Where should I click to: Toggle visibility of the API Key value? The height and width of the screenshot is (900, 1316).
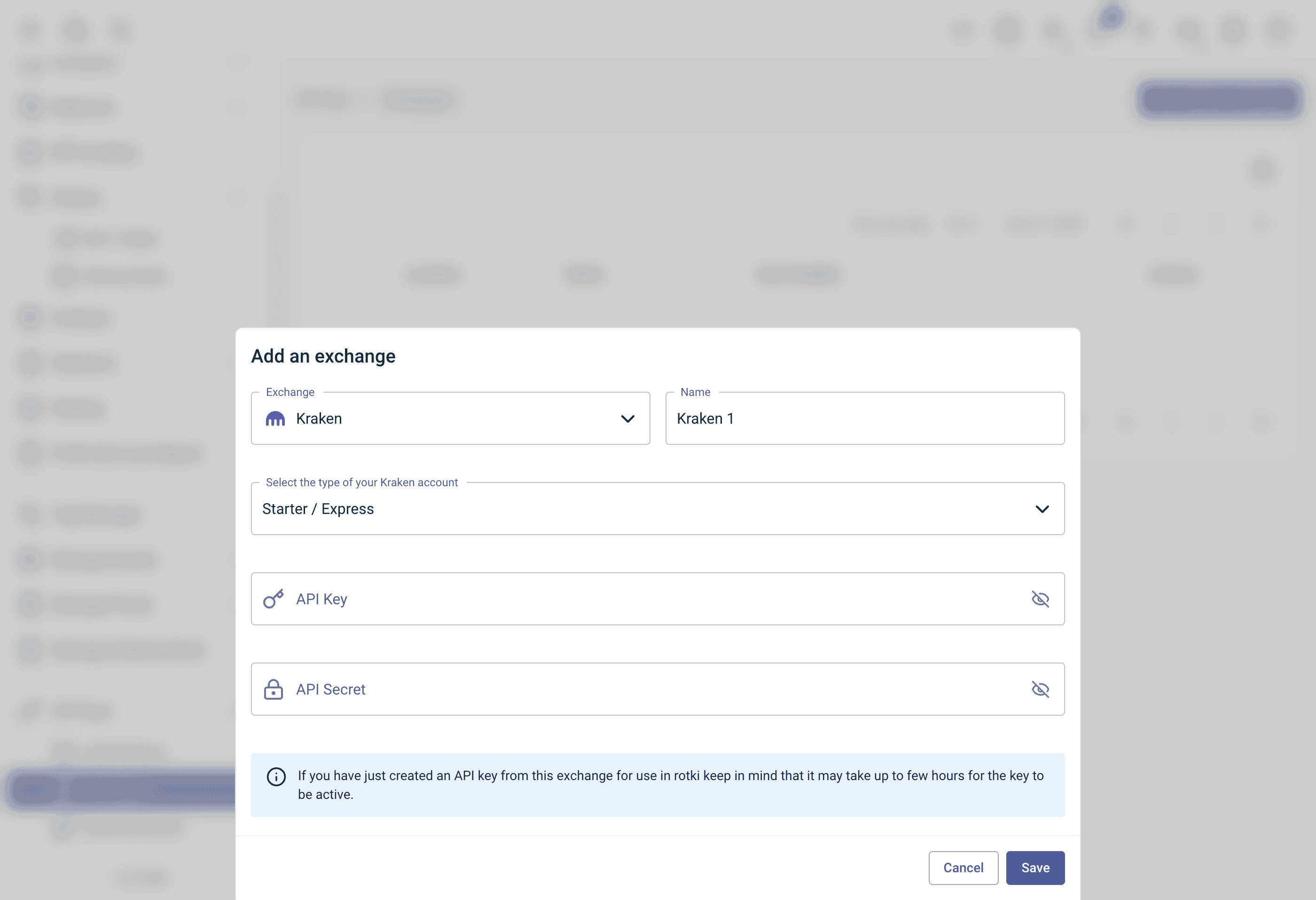1040,599
